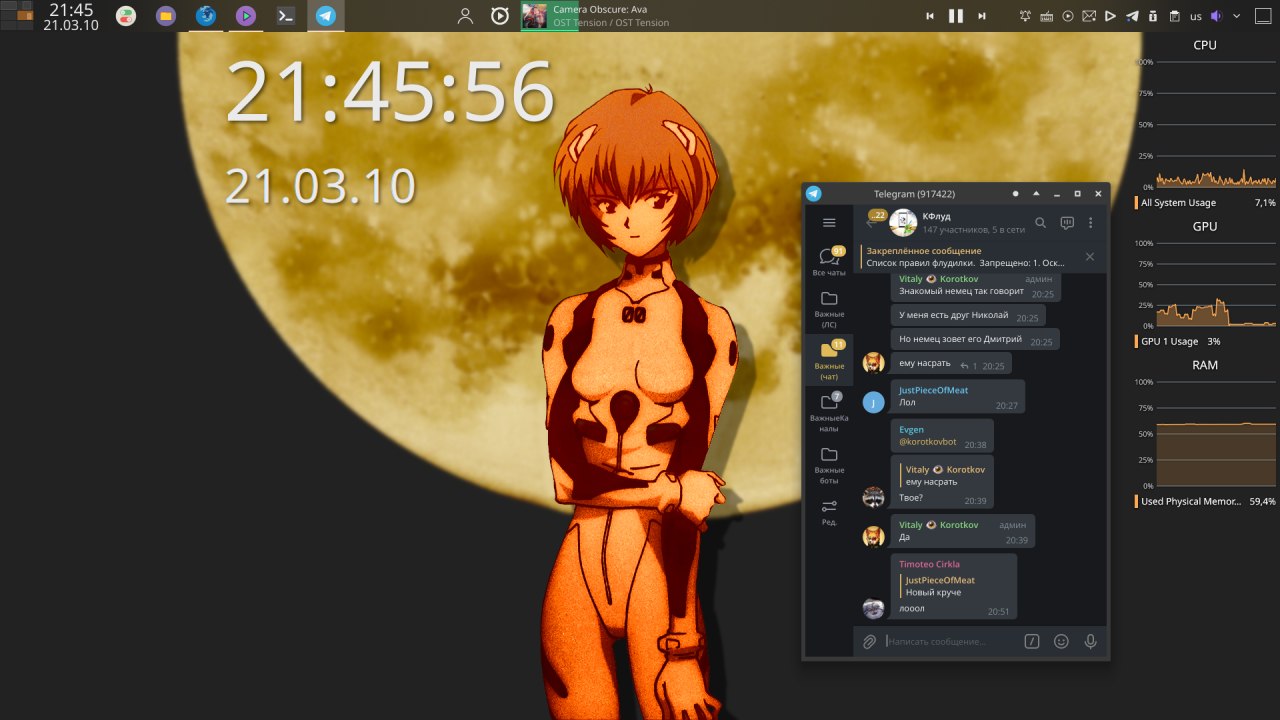The image size is (1280, 720).
Task: Click the blue J avatar of JustPieceOfMeat
Action: 873,402
